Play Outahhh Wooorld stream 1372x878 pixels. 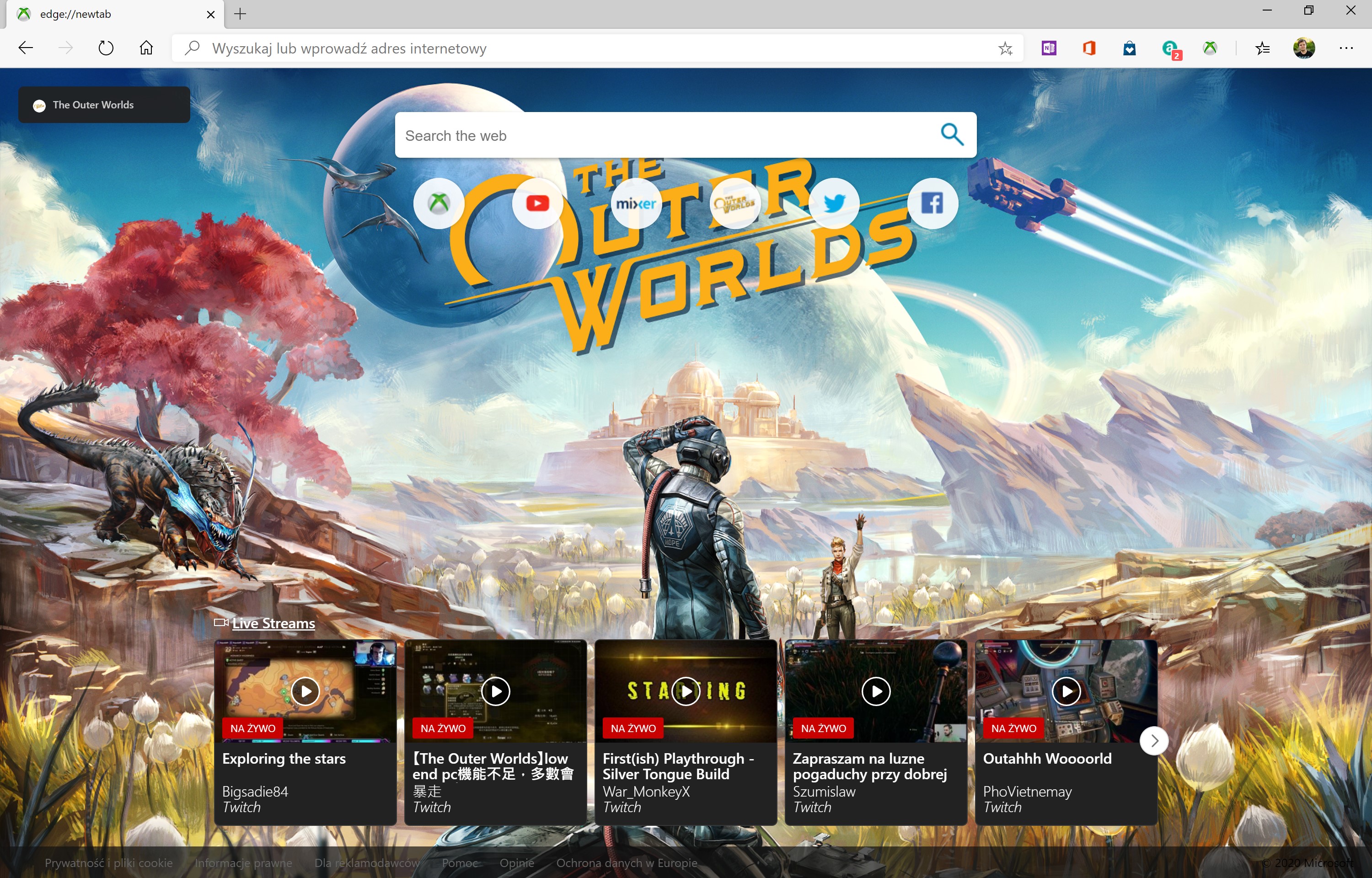1067,691
